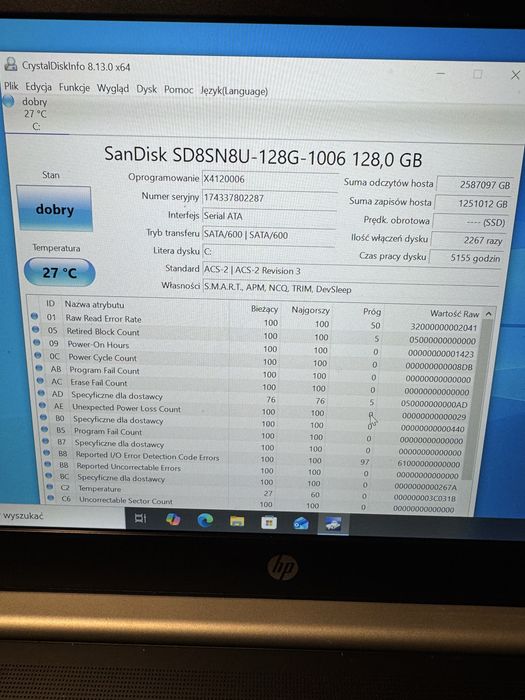Viewport: 525px width, 700px height.
Task: Click the power-on count 2267 razy
Action: pyautogui.click(x=468, y=240)
